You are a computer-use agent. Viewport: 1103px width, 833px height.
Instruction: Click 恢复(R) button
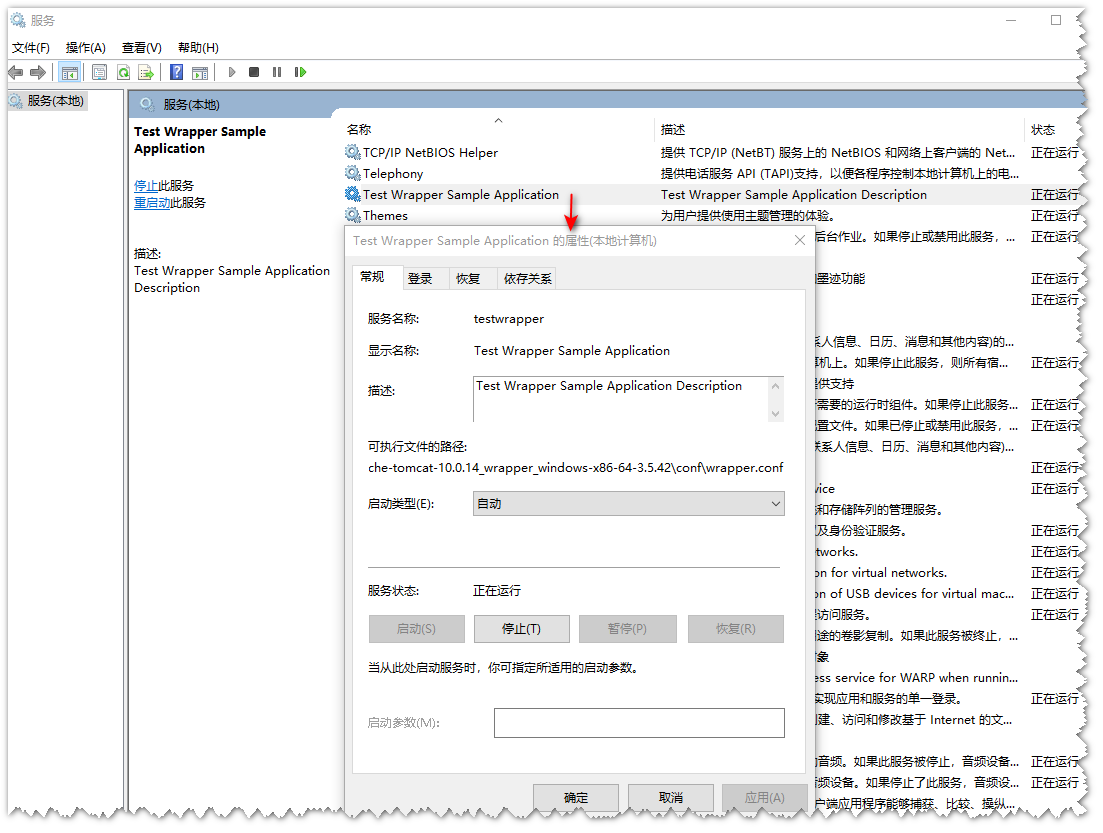click(x=736, y=628)
